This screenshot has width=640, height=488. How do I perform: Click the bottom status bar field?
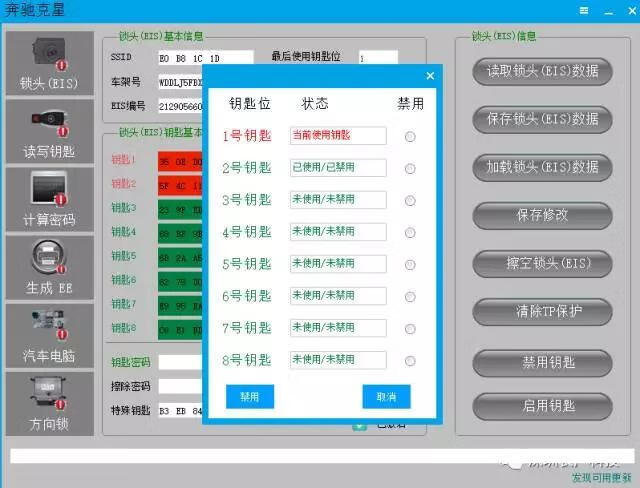tap(322, 456)
